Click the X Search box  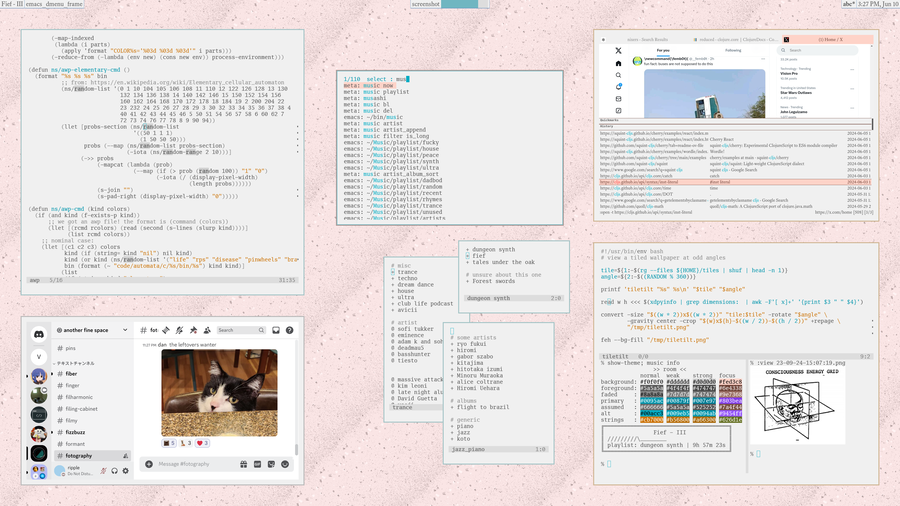(x=818, y=50)
